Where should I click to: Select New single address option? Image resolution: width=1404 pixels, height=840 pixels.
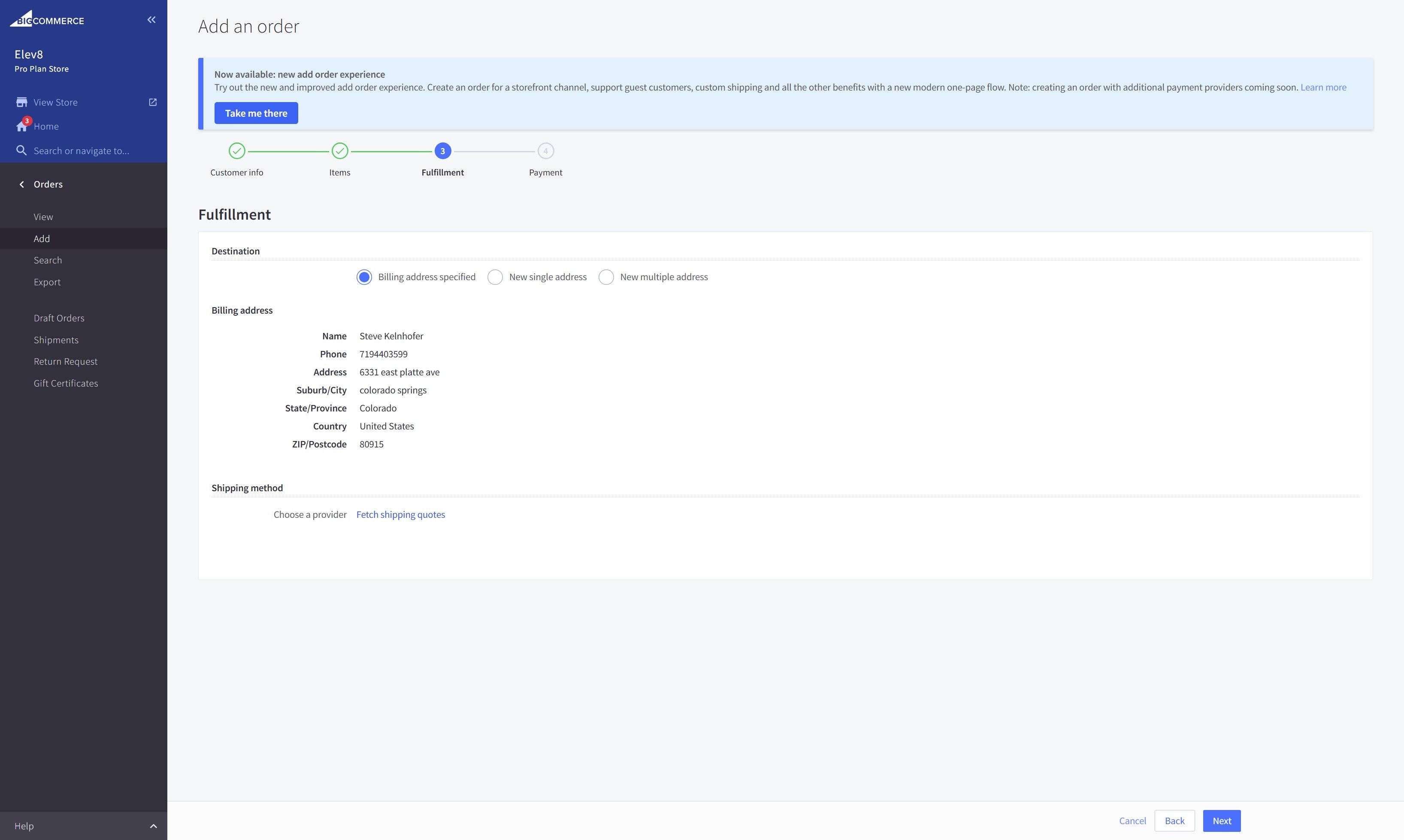coord(495,277)
